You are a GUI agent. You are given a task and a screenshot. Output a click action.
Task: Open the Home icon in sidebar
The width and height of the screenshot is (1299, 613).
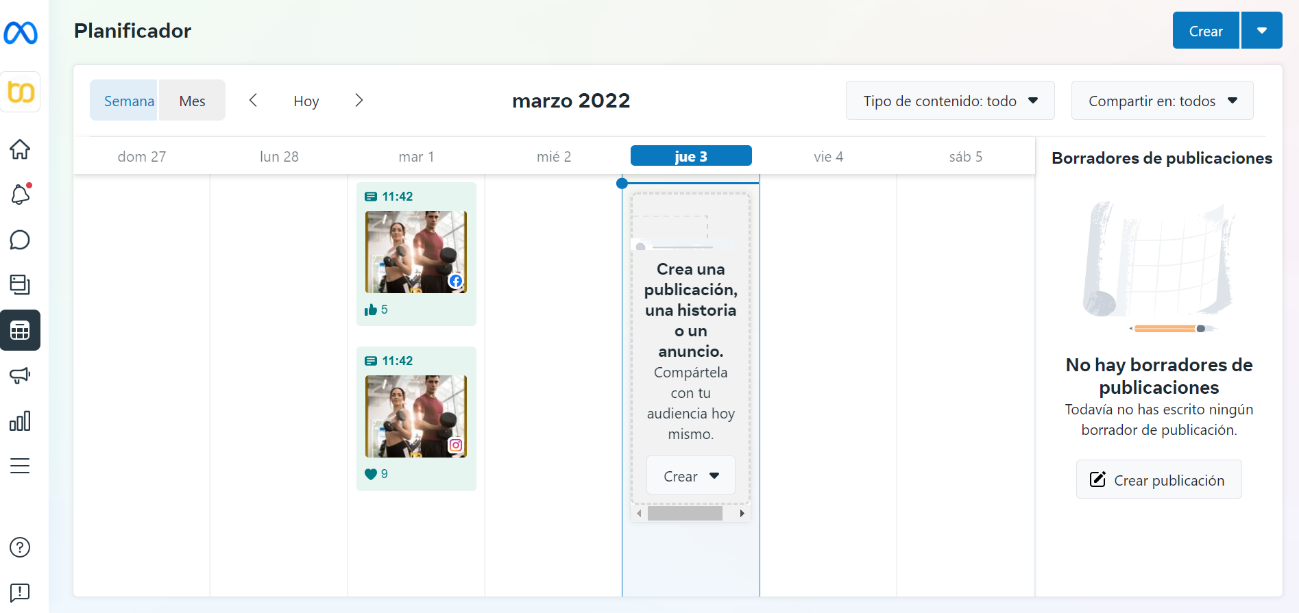click(x=20, y=150)
